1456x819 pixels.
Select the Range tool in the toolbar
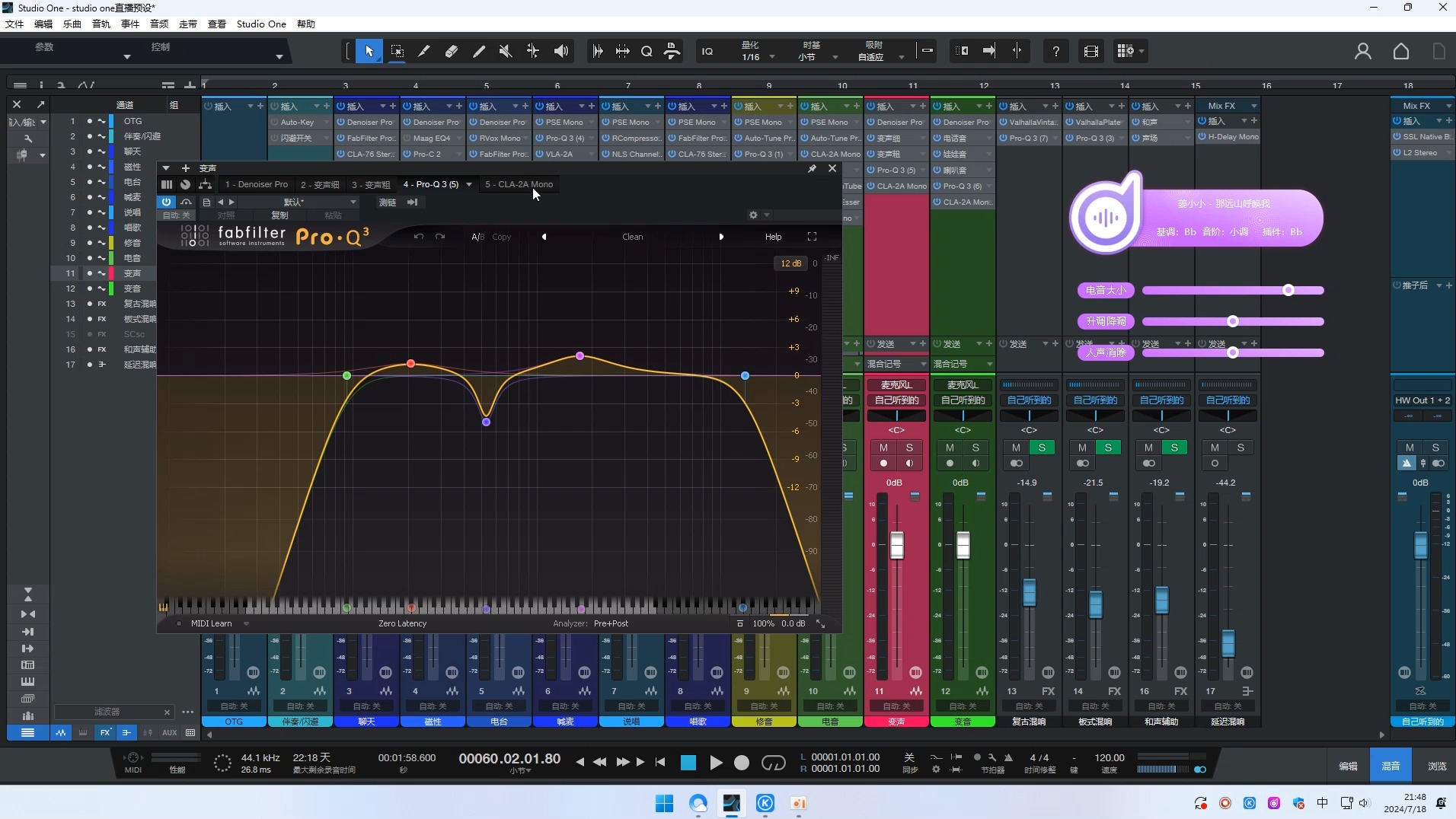coord(397,51)
